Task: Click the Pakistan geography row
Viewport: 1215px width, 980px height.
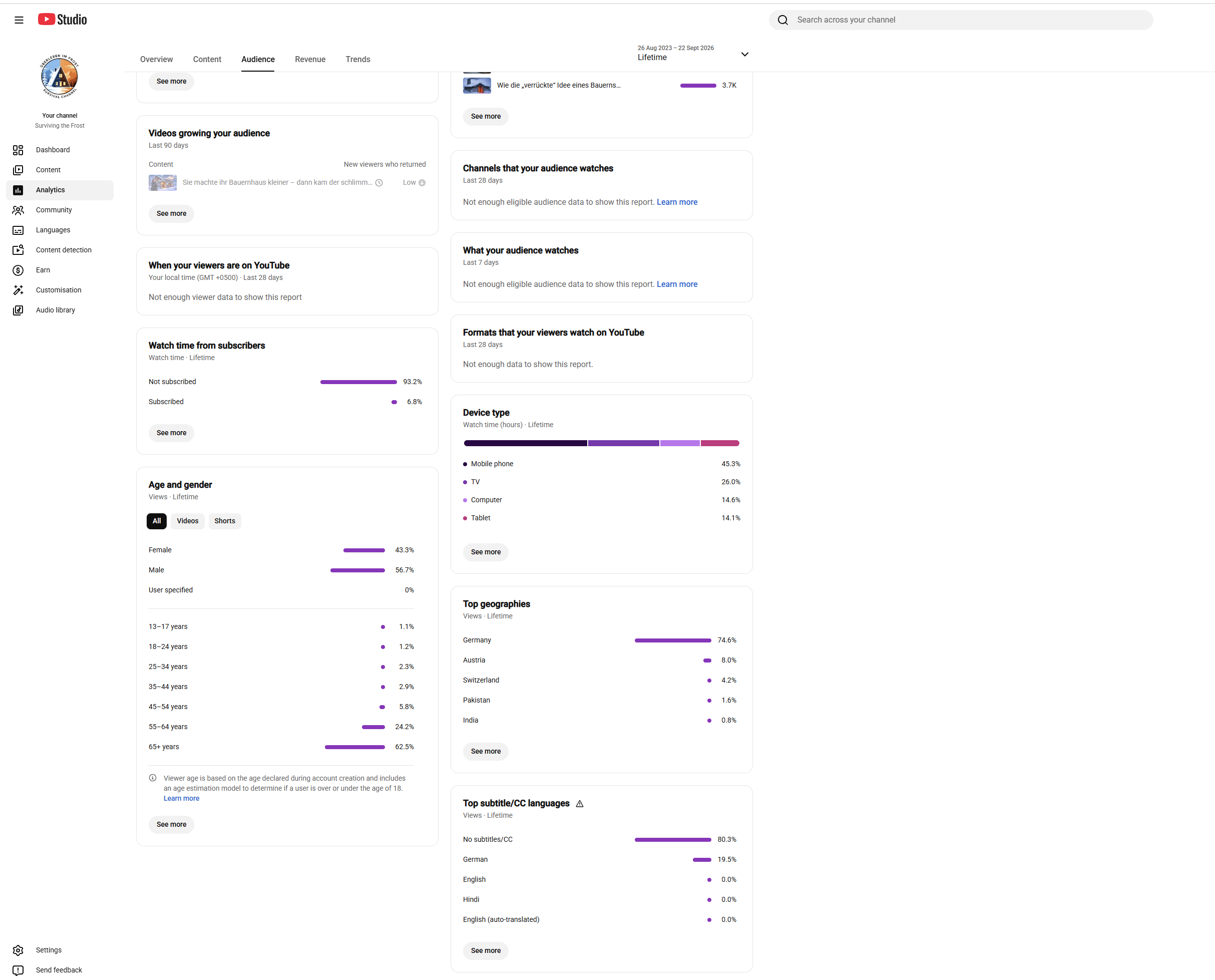Action: [599, 701]
